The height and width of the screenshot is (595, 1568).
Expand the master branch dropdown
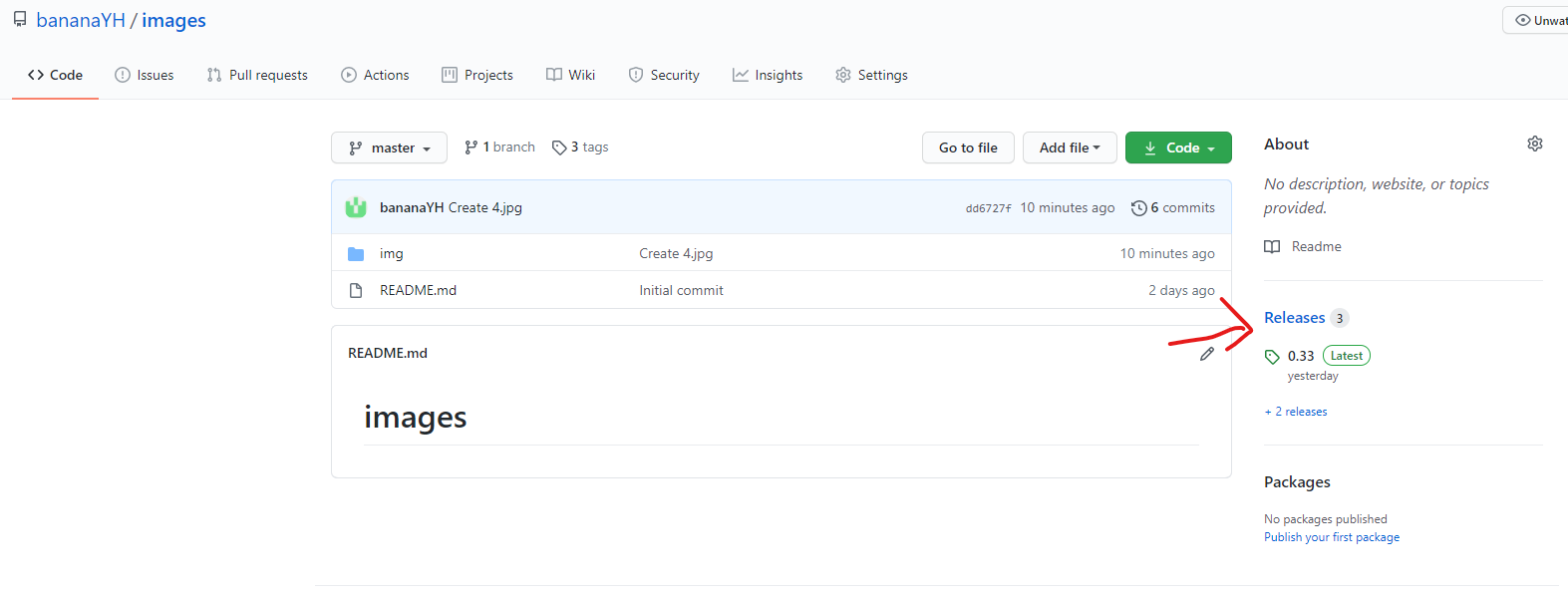point(389,148)
